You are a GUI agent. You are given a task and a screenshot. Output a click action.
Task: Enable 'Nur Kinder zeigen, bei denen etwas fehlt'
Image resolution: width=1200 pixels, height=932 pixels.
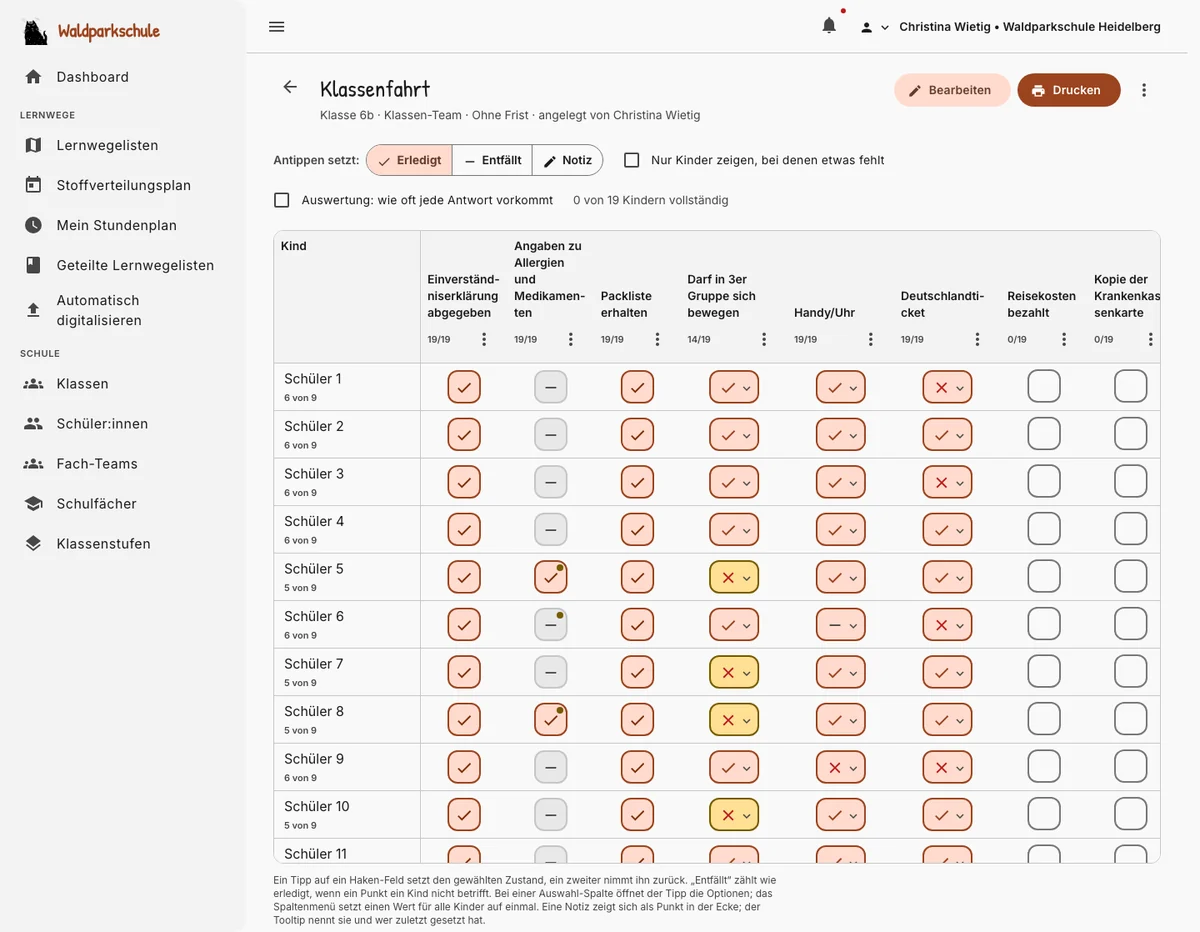[632, 160]
